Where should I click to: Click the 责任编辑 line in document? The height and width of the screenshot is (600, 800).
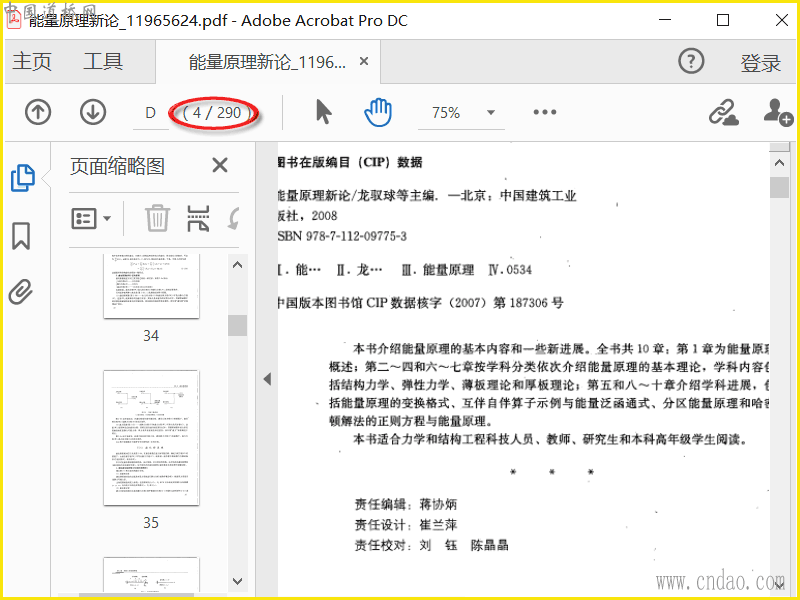(x=406, y=505)
